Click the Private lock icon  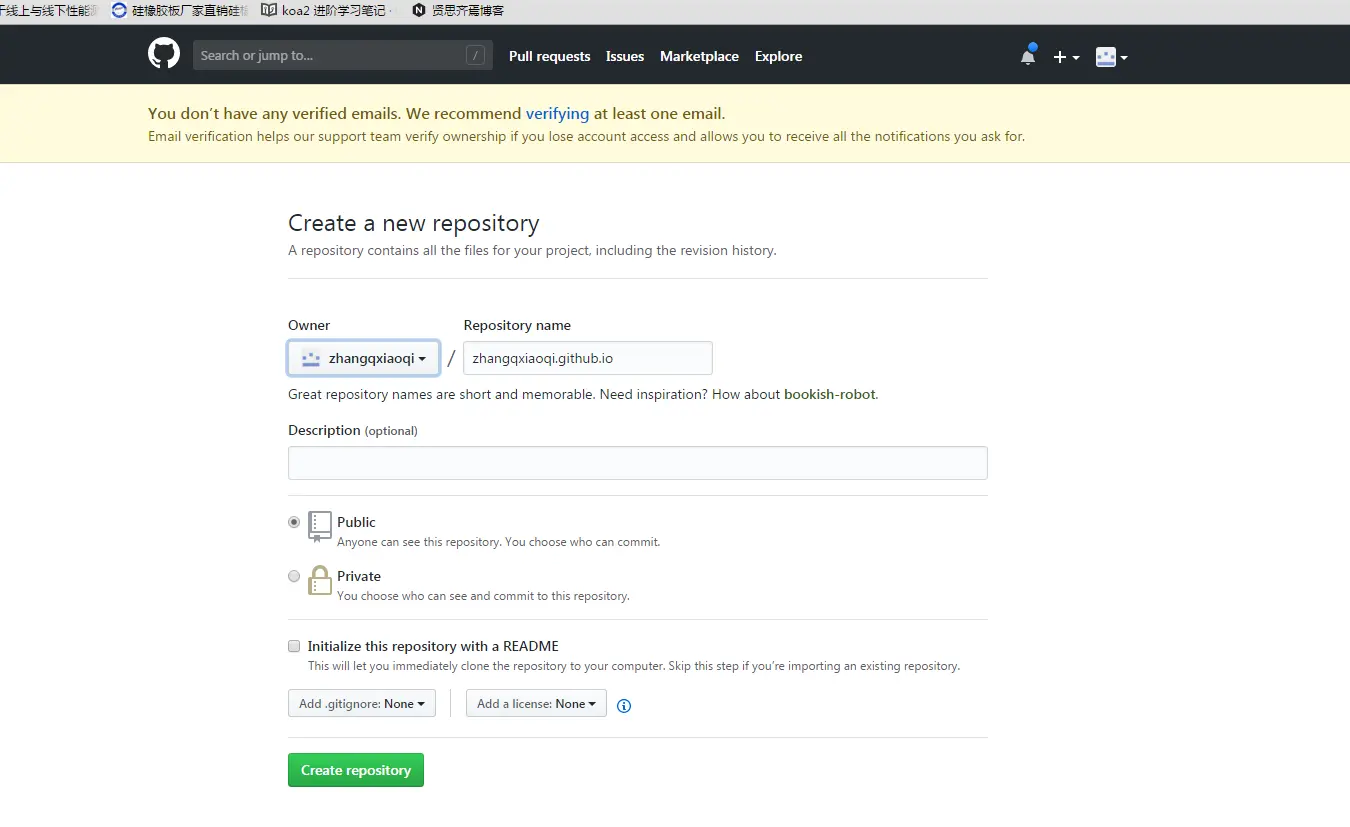320,580
